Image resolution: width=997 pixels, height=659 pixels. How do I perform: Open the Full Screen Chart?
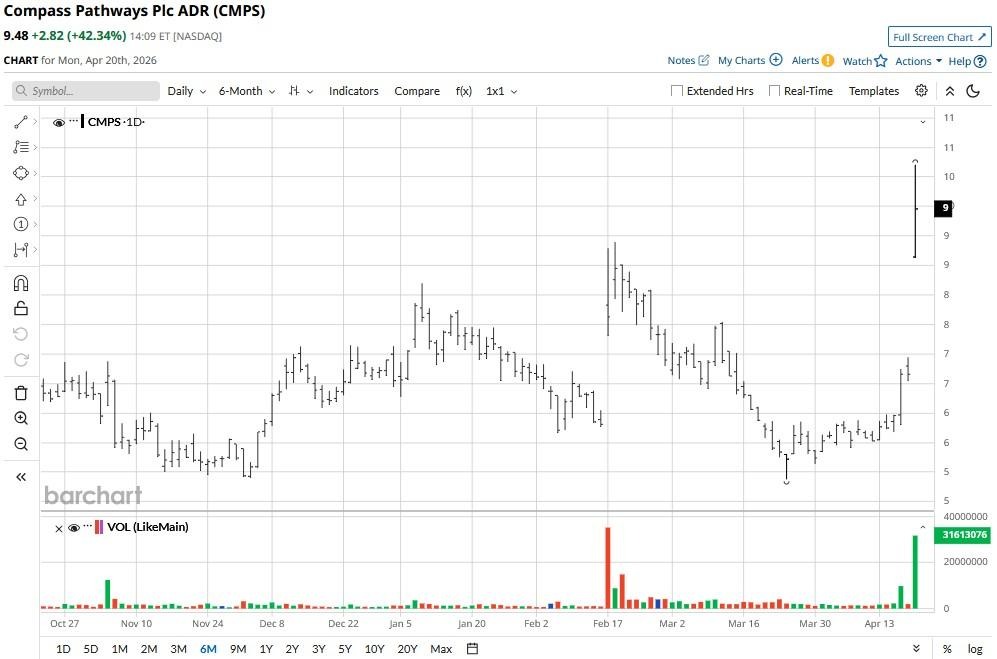[x=939, y=37]
